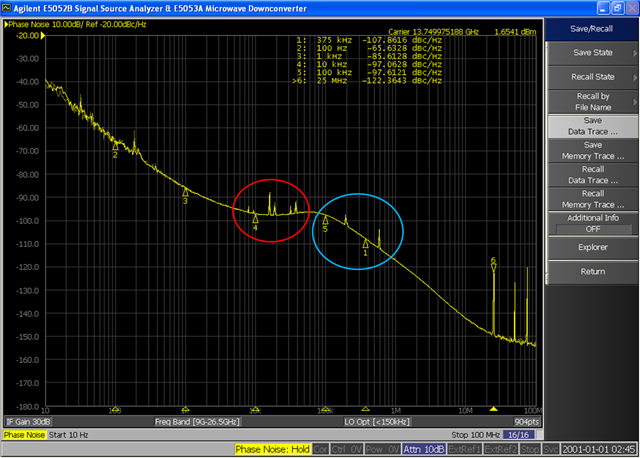Image resolution: width=640 pixels, height=458 pixels.
Task: Click the Save/Recall menu header
Action: 591,29
